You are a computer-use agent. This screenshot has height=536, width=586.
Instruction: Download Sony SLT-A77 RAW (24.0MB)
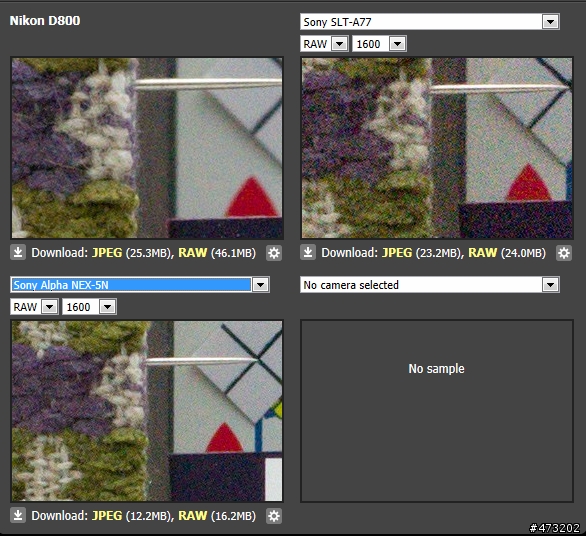click(x=482, y=253)
